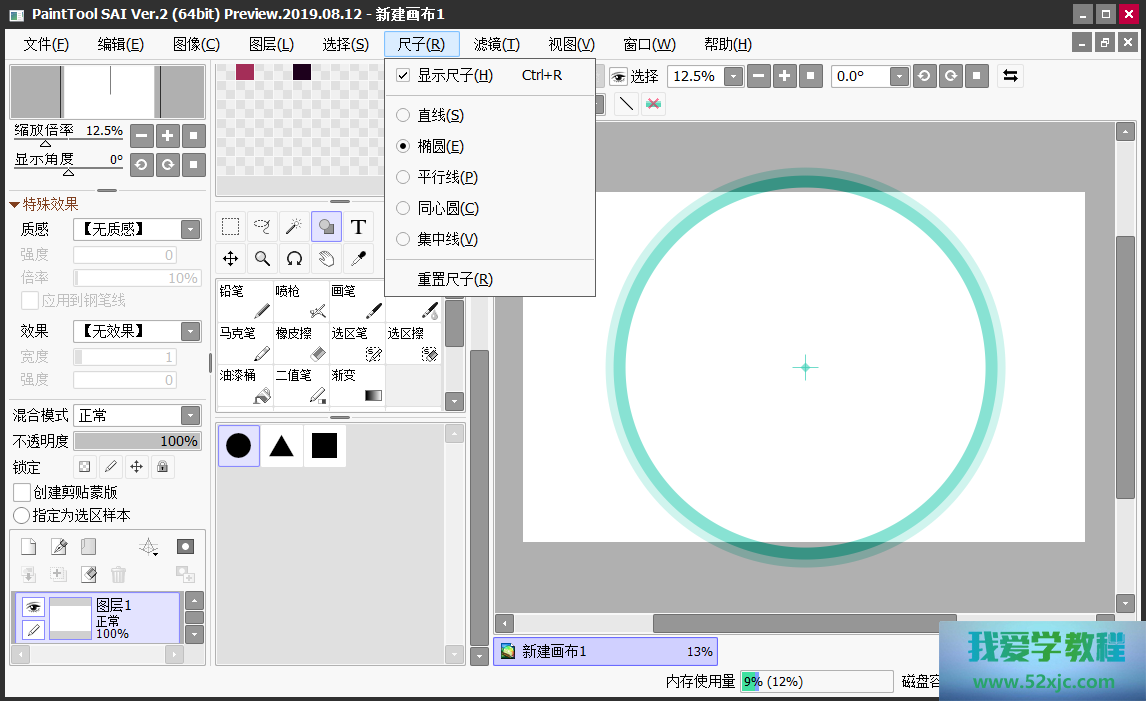
Task: Expand the 质感 texture dropdown
Action: [190, 229]
